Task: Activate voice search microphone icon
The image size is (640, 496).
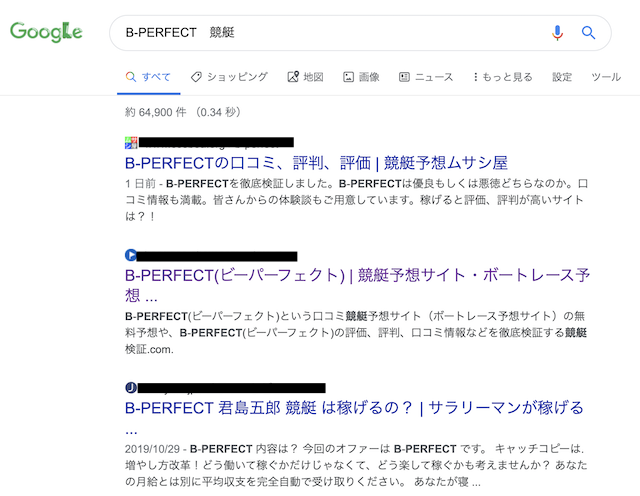Action: point(557,33)
